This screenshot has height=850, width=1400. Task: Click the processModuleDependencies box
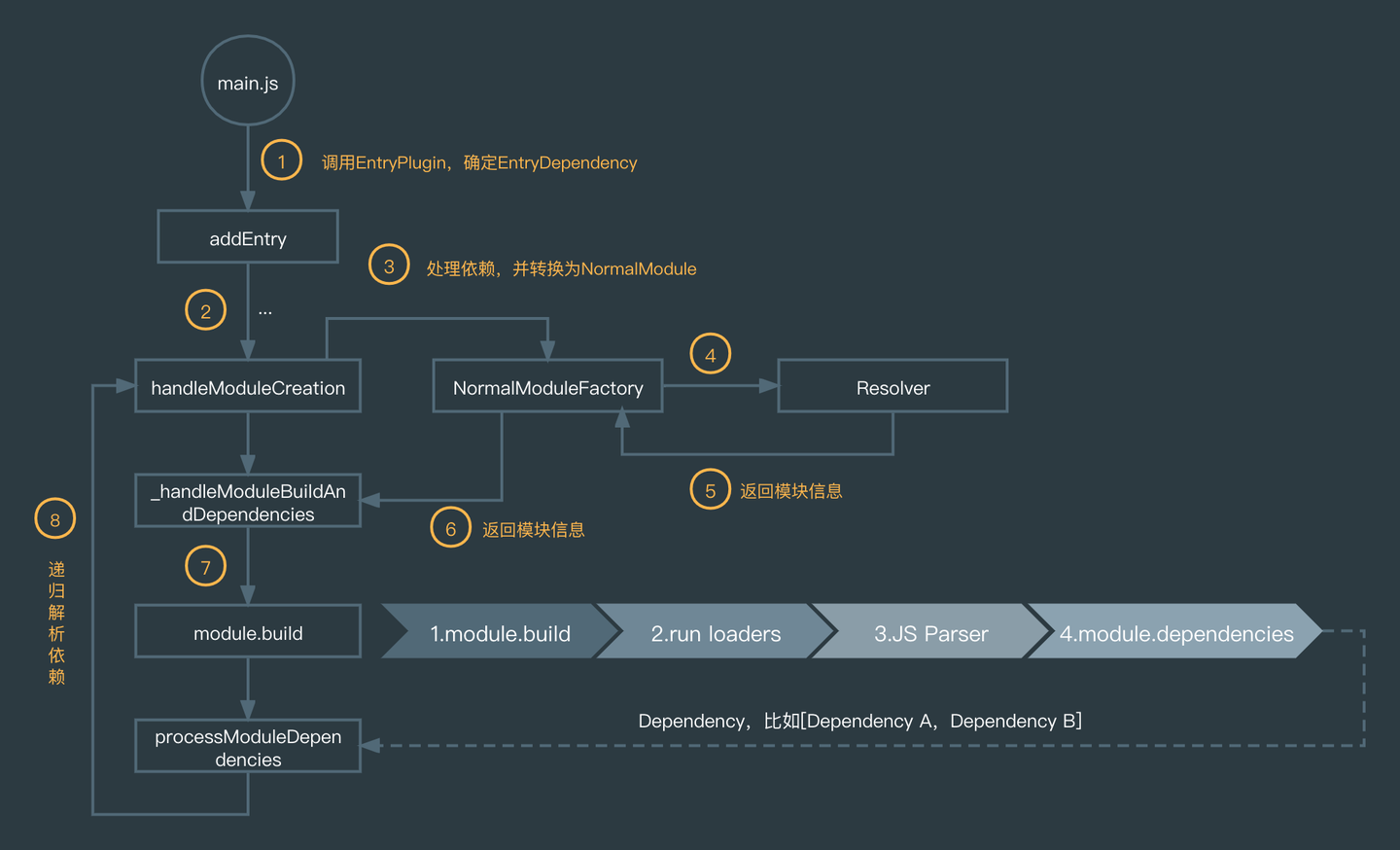tap(248, 747)
